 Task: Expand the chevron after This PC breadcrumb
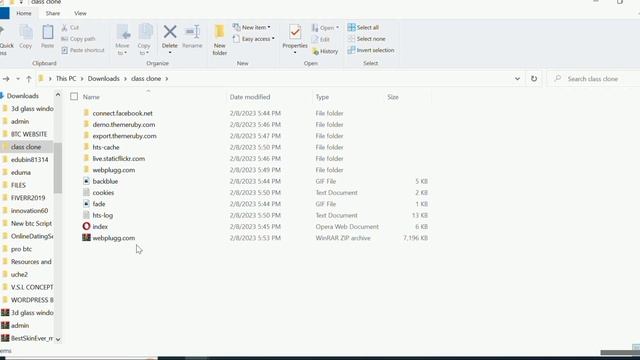pos(82,78)
